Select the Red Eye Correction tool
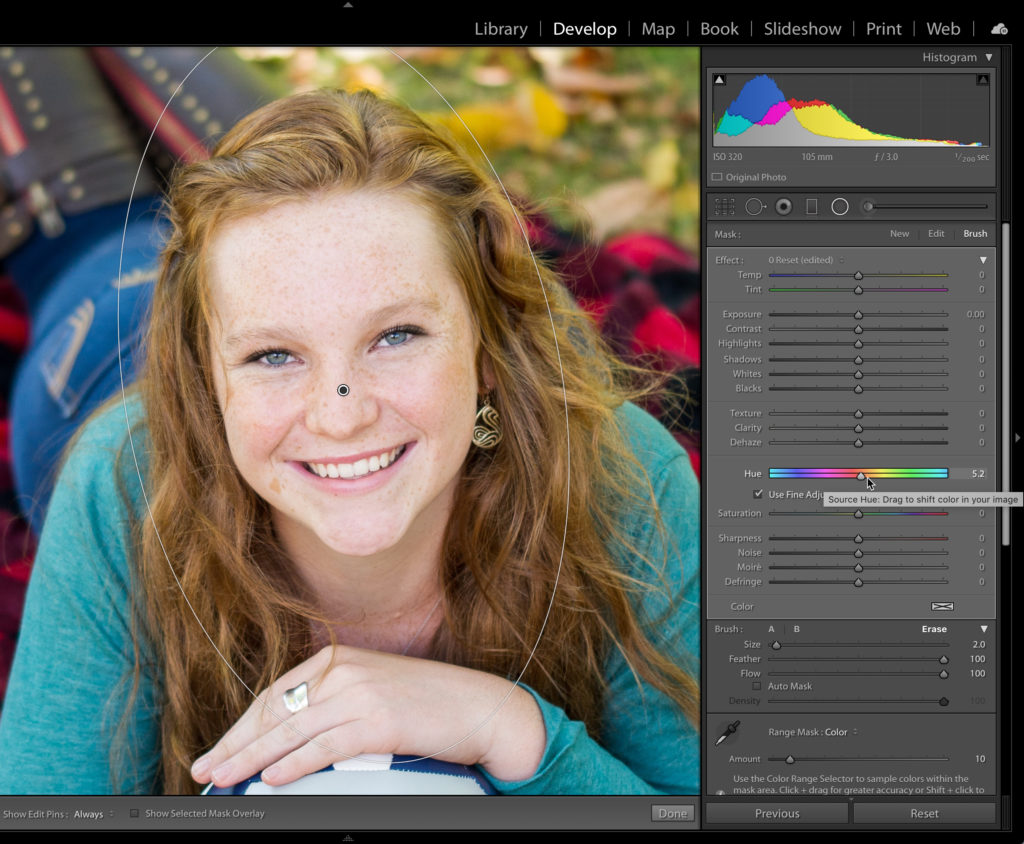1024x844 pixels. tap(784, 207)
